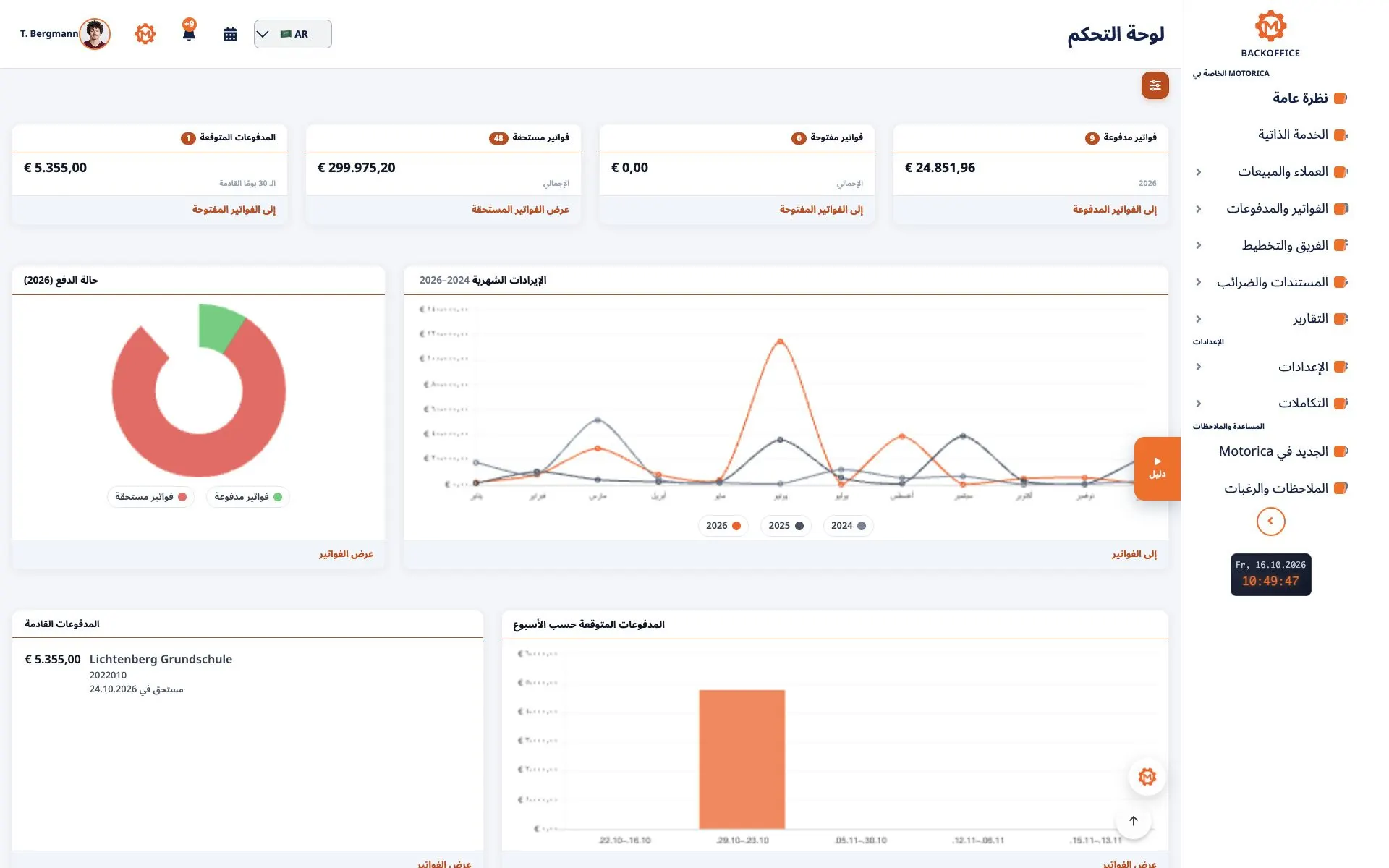Click the الملاحظات والرغبات sidebar icon
Screen dimensions: 1389x868
point(1340,488)
